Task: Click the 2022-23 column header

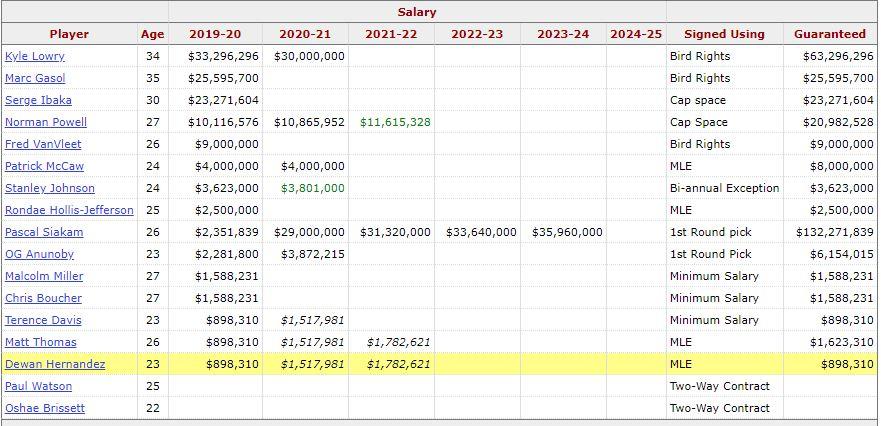Action: 477,34
